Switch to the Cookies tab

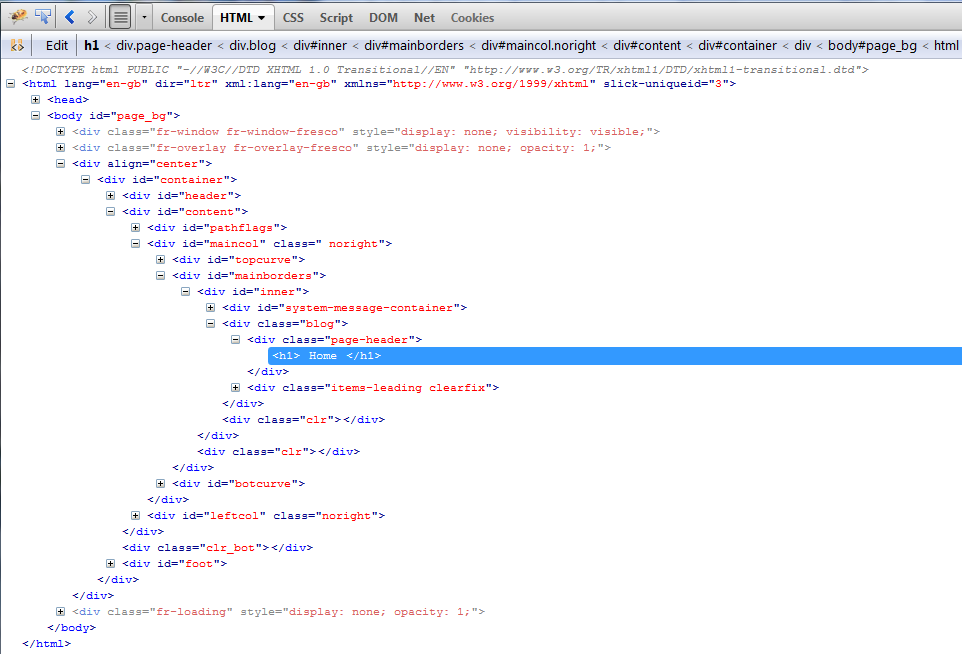(472, 18)
